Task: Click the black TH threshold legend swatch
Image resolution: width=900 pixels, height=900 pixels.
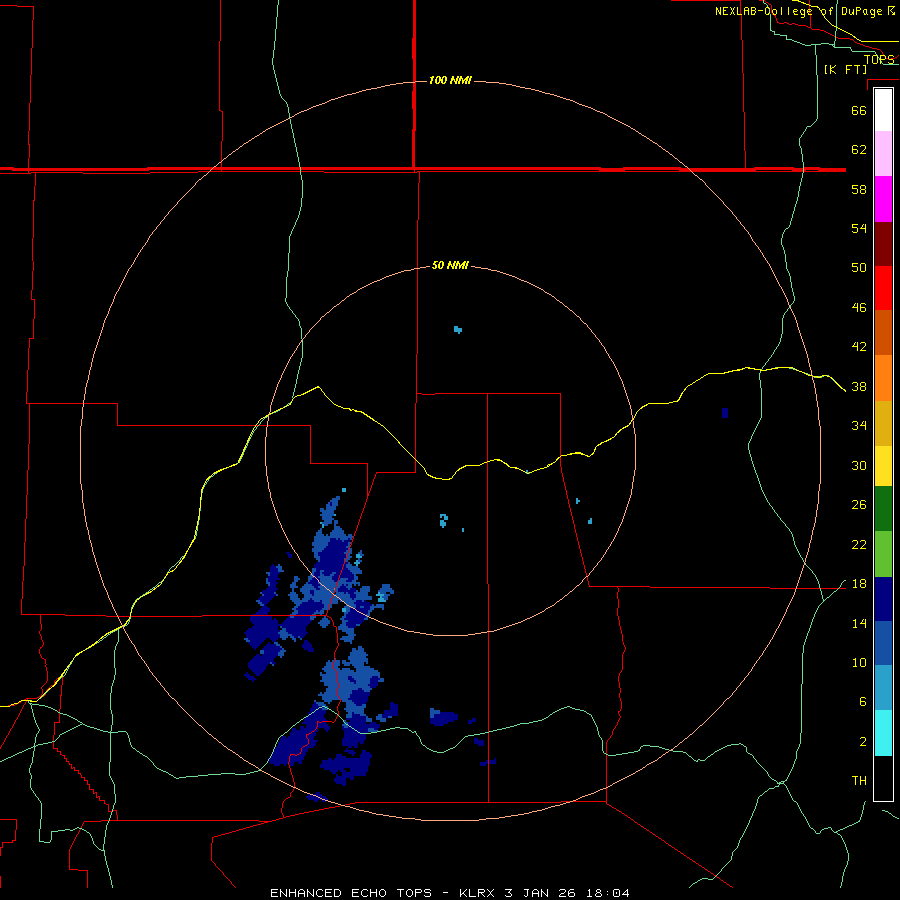Action: pyautogui.click(x=883, y=778)
